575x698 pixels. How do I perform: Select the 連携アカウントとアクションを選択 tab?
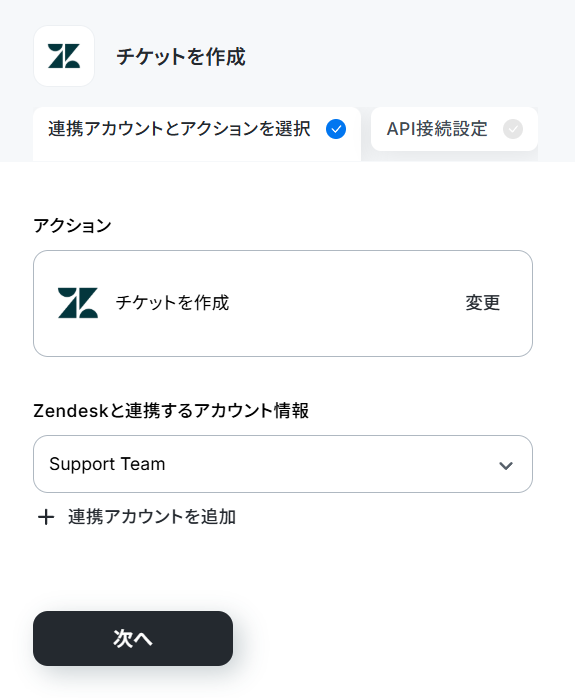[x=197, y=134]
